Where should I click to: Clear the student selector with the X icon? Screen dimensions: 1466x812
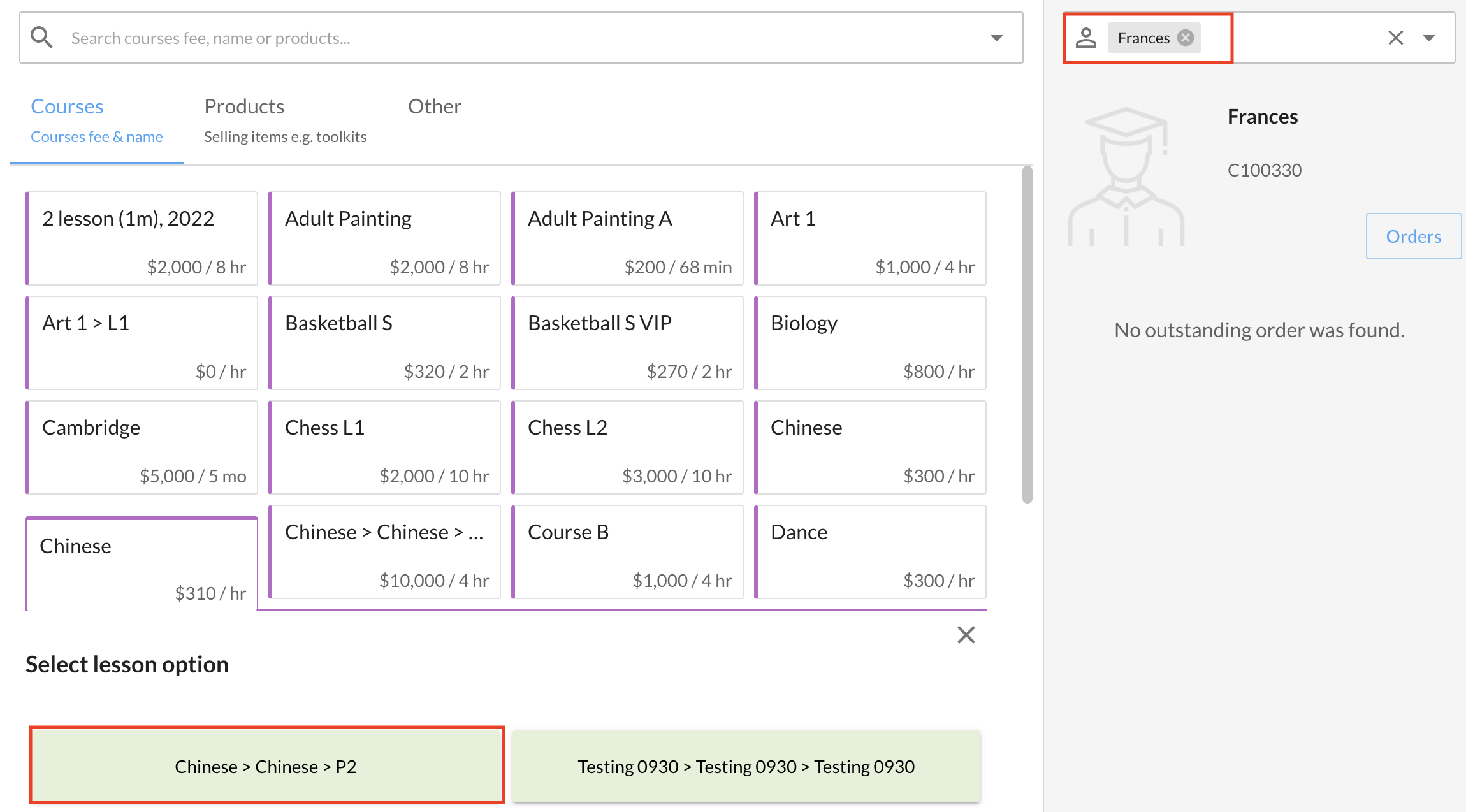[1395, 38]
